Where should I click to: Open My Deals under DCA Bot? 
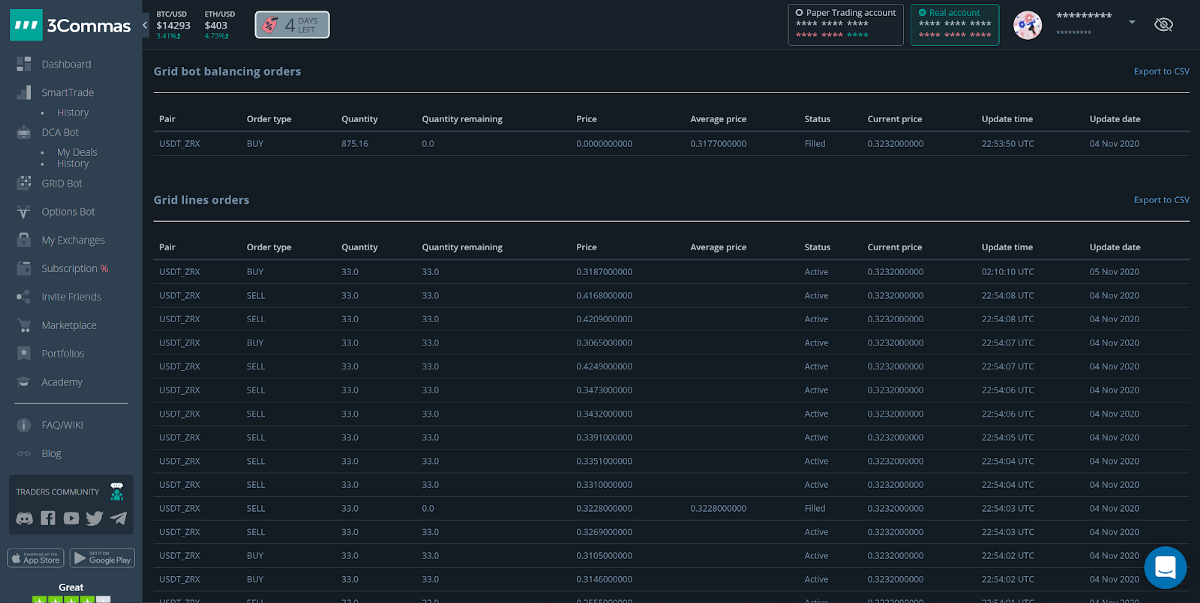77,152
